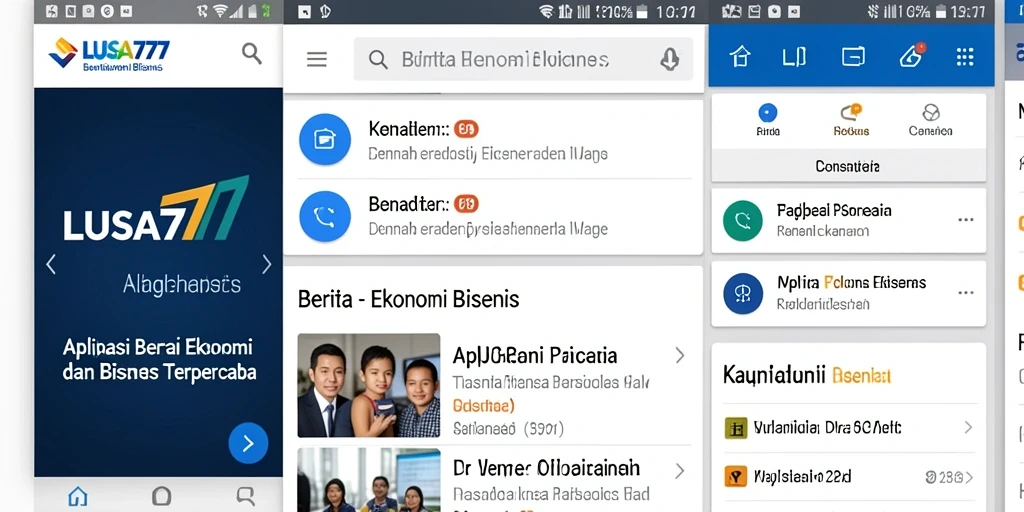Tap the LD icon in blue toolbar
This screenshot has width=1024, height=512.
[x=793, y=57]
